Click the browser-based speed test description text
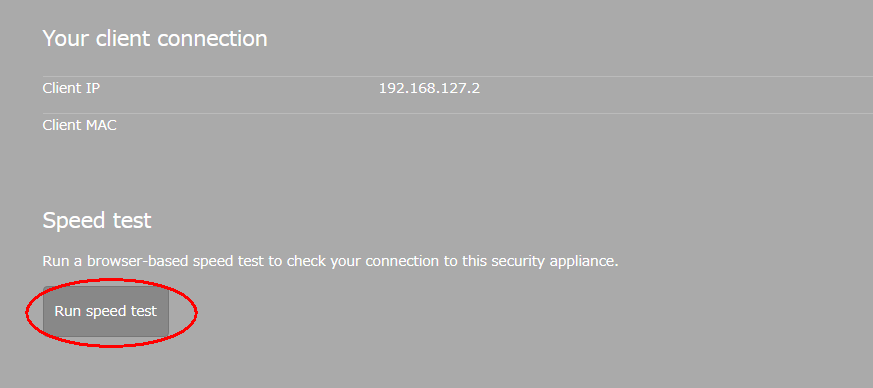 [x=331, y=261]
